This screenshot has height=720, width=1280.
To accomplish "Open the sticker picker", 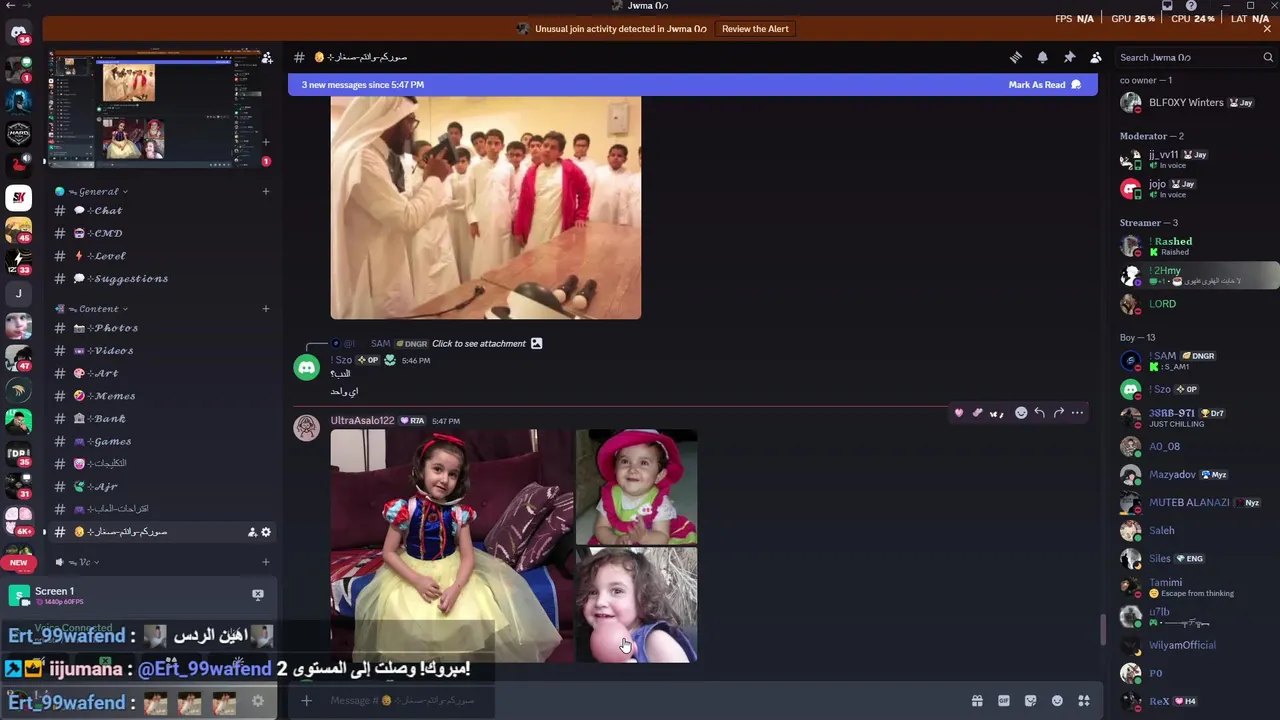I will (1030, 701).
